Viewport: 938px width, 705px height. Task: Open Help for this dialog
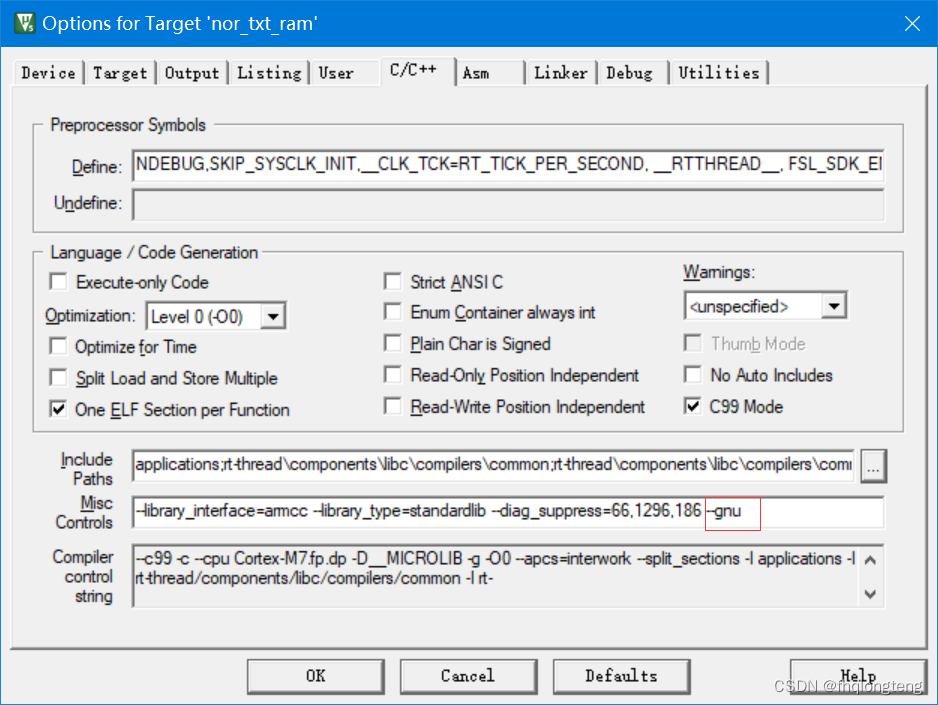[x=858, y=676]
